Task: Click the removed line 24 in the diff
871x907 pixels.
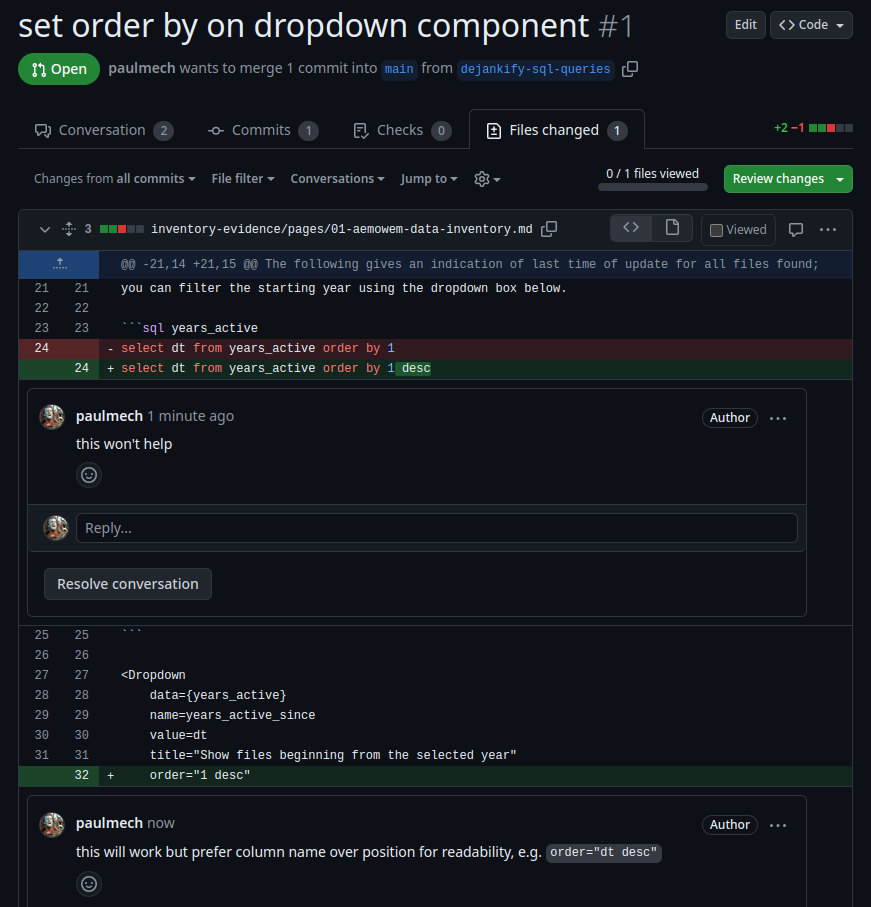Action: pyautogui.click(x=435, y=348)
